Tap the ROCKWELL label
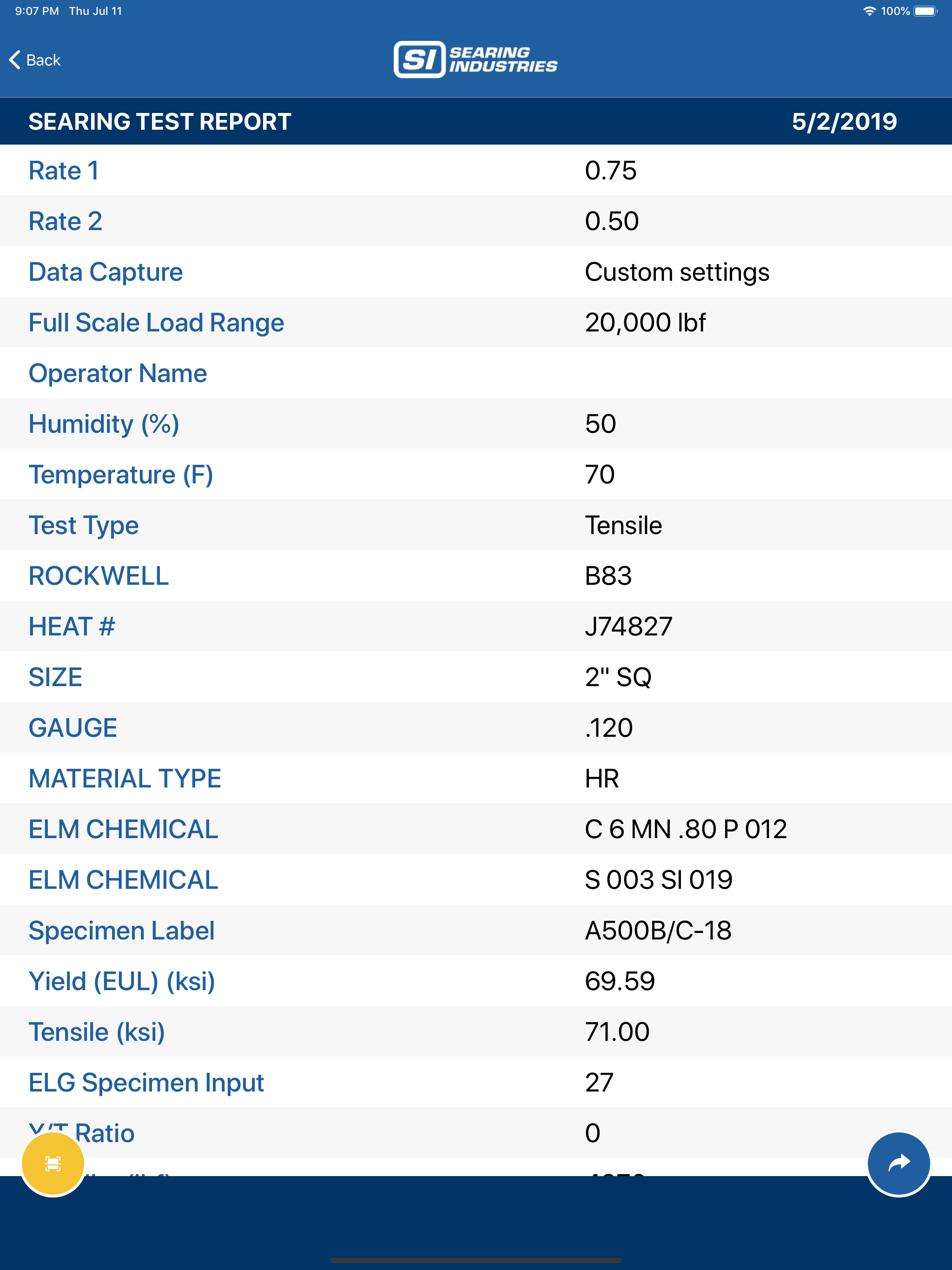 click(99, 576)
